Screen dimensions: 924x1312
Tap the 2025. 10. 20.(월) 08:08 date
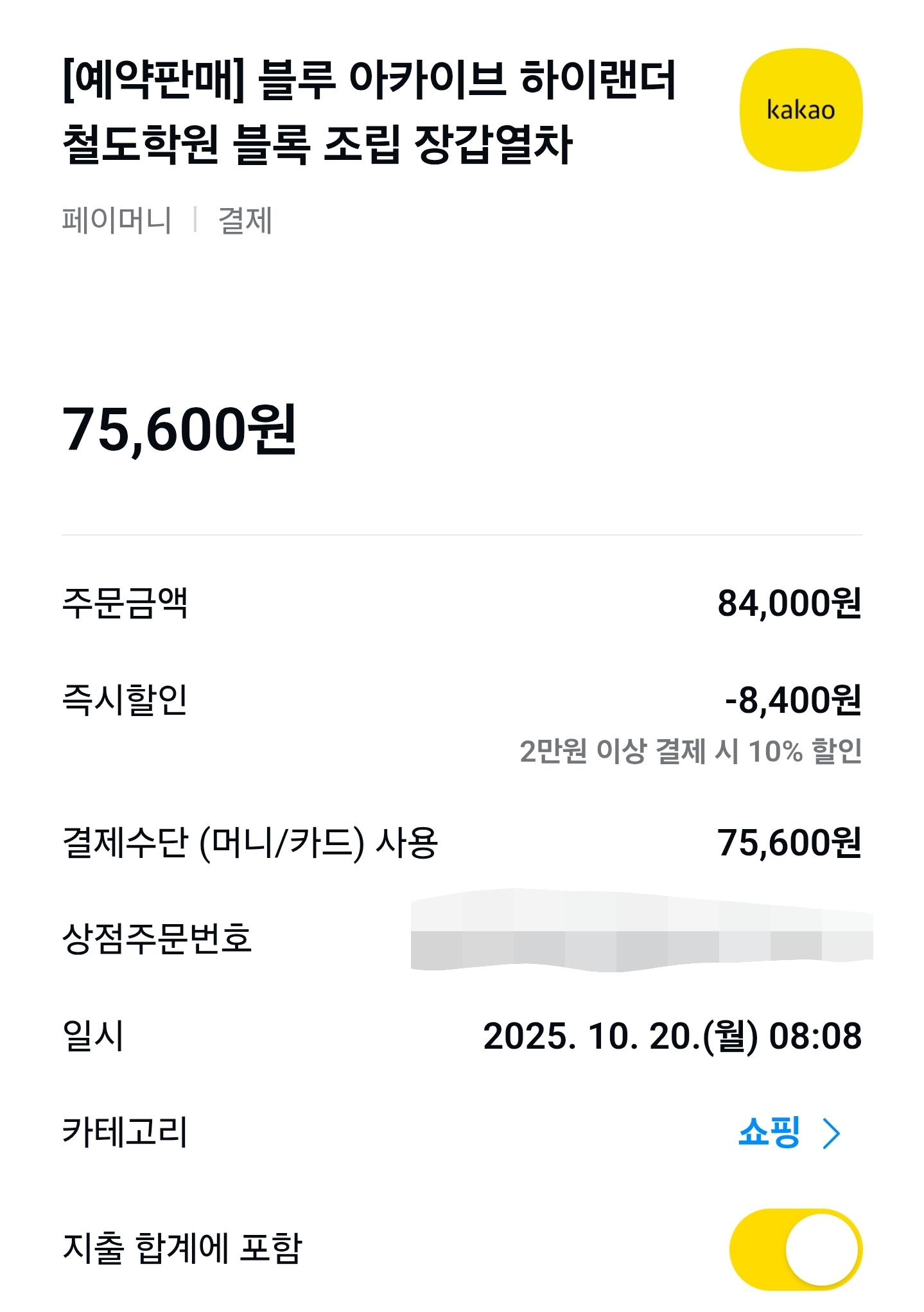(x=672, y=1036)
